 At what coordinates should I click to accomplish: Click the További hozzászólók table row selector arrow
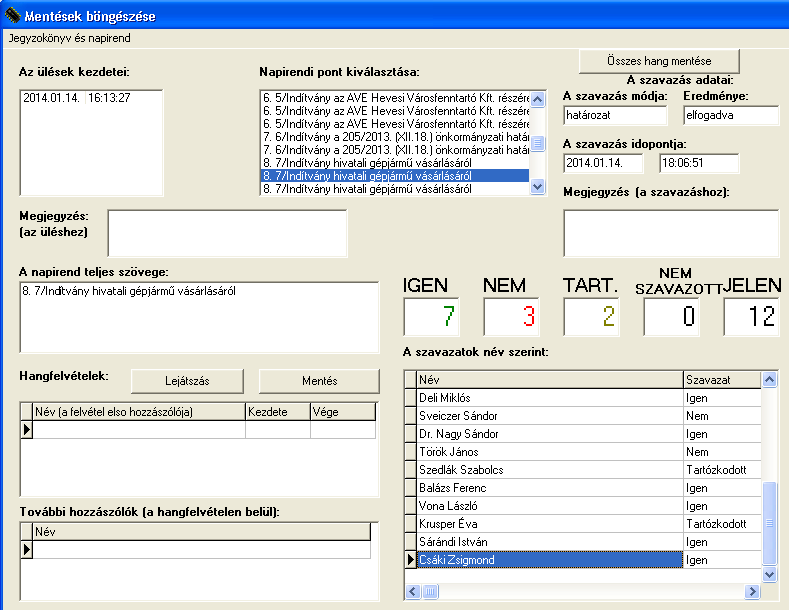coord(27,550)
